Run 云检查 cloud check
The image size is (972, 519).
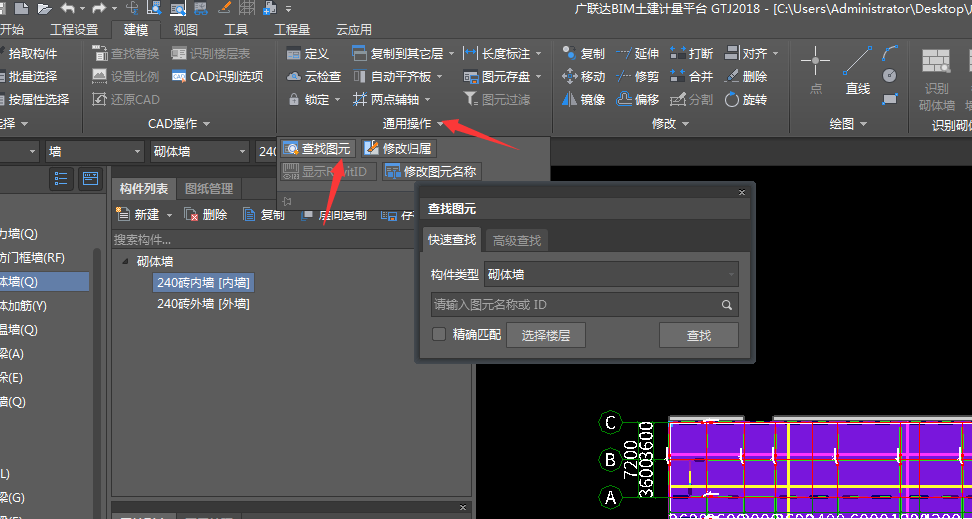tap(314, 77)
